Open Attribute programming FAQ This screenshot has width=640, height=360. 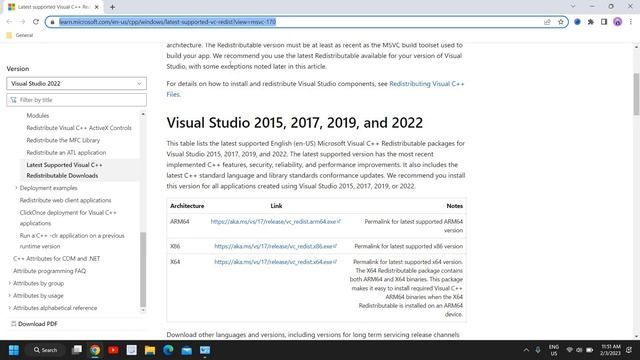point(49,271)
